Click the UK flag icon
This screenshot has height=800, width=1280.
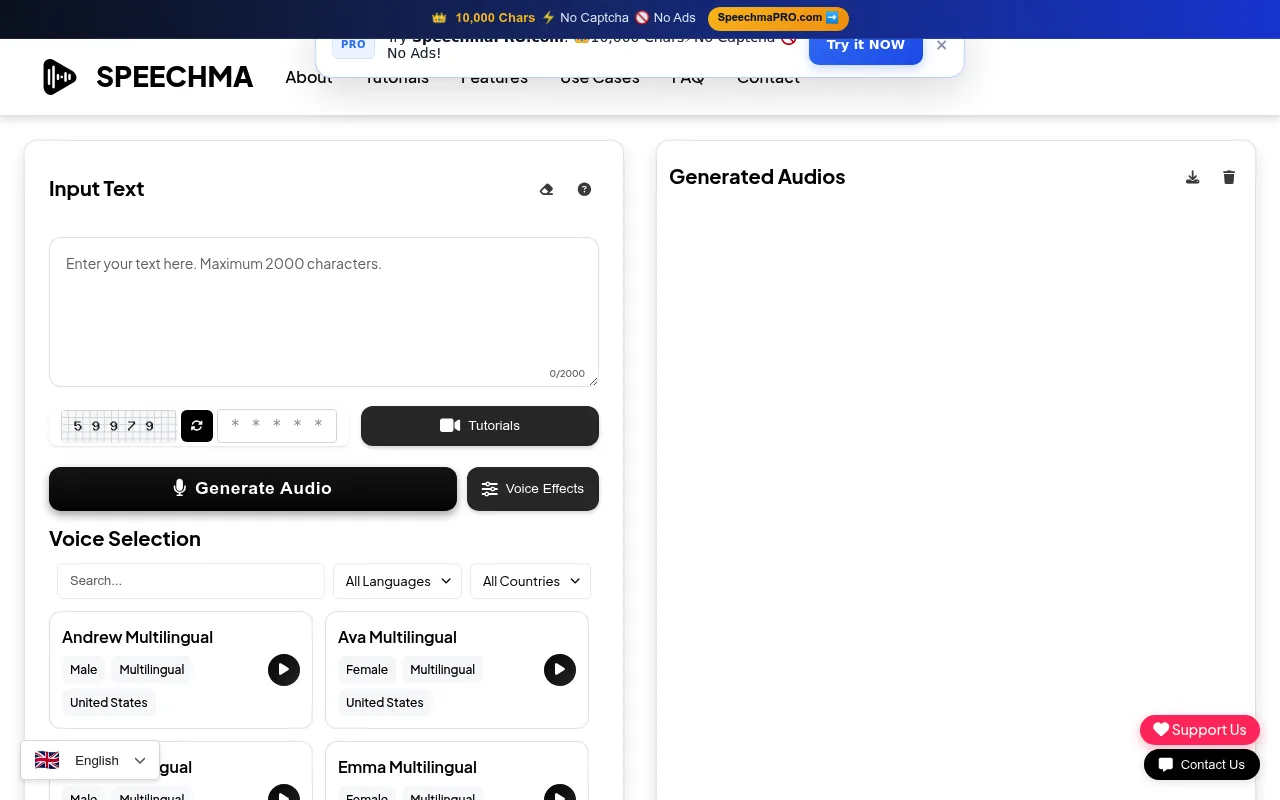(x=47, y=760)
